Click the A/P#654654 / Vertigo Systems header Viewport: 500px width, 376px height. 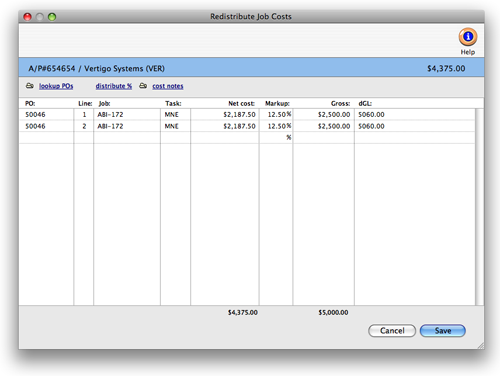pos(96,68)
